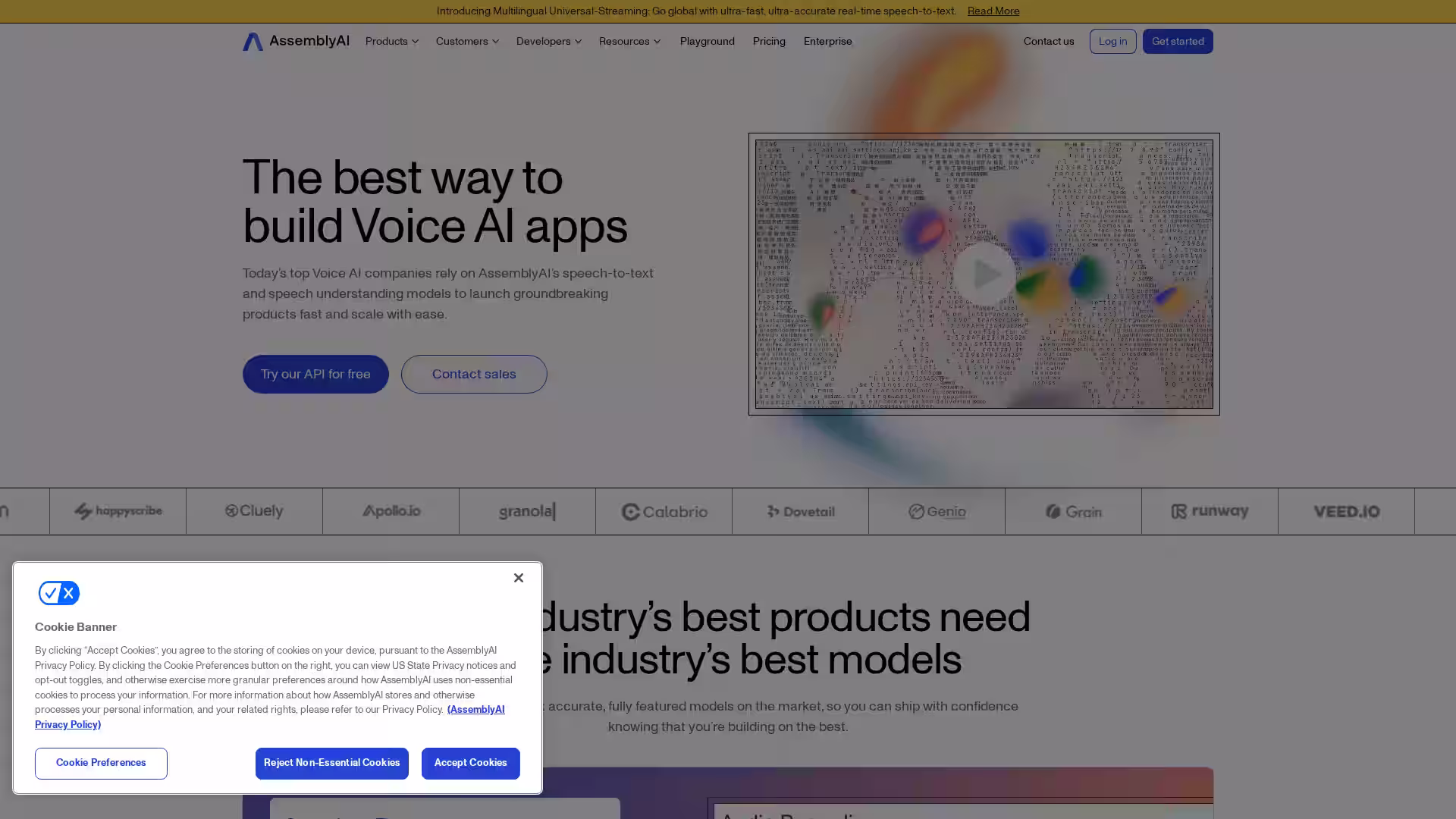Expand the Products dropdown menu
The width and height of the screenshot is (1456, 819).
[x=391, y=41]
